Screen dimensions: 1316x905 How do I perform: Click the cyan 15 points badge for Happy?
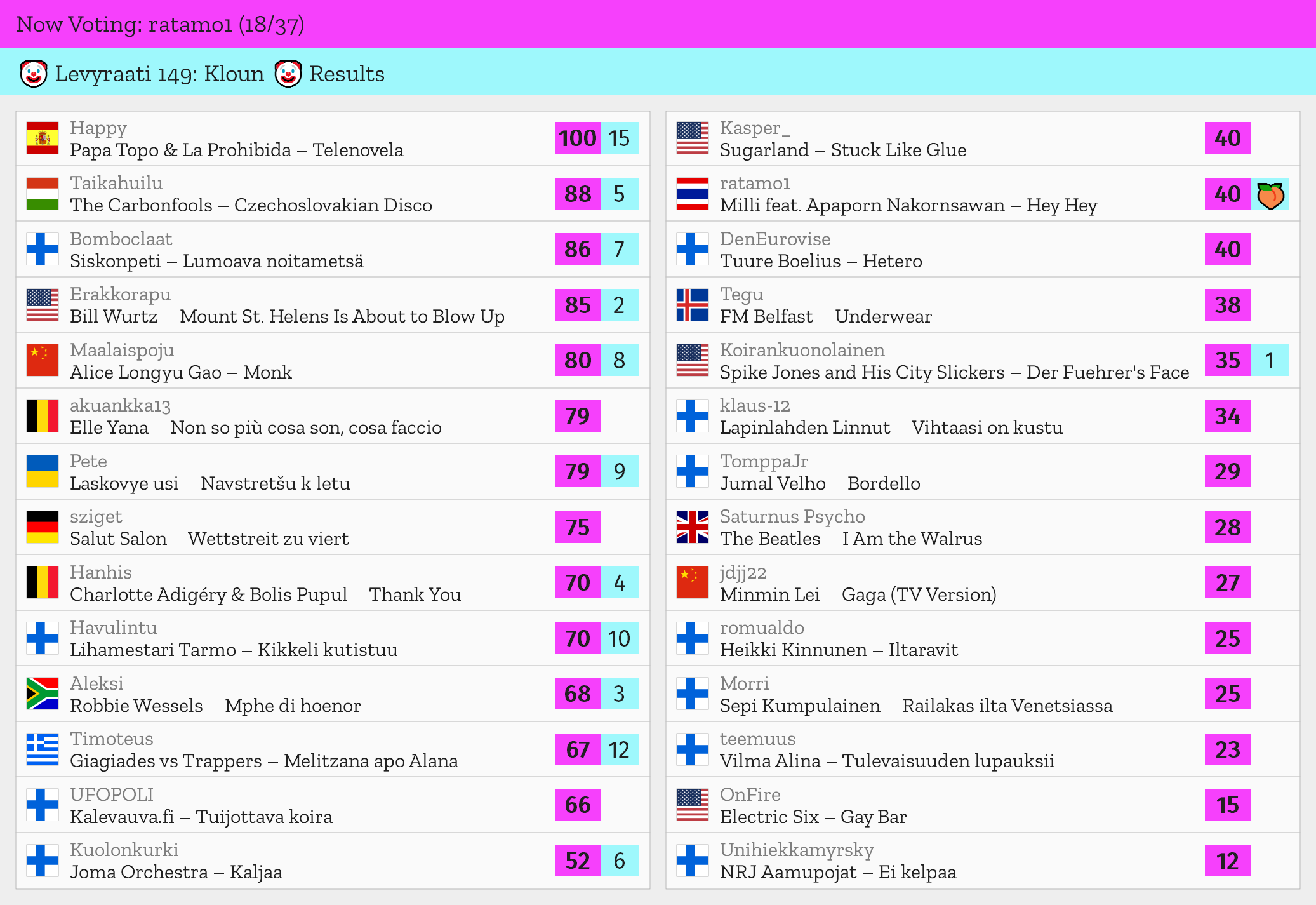pos(619,138)
